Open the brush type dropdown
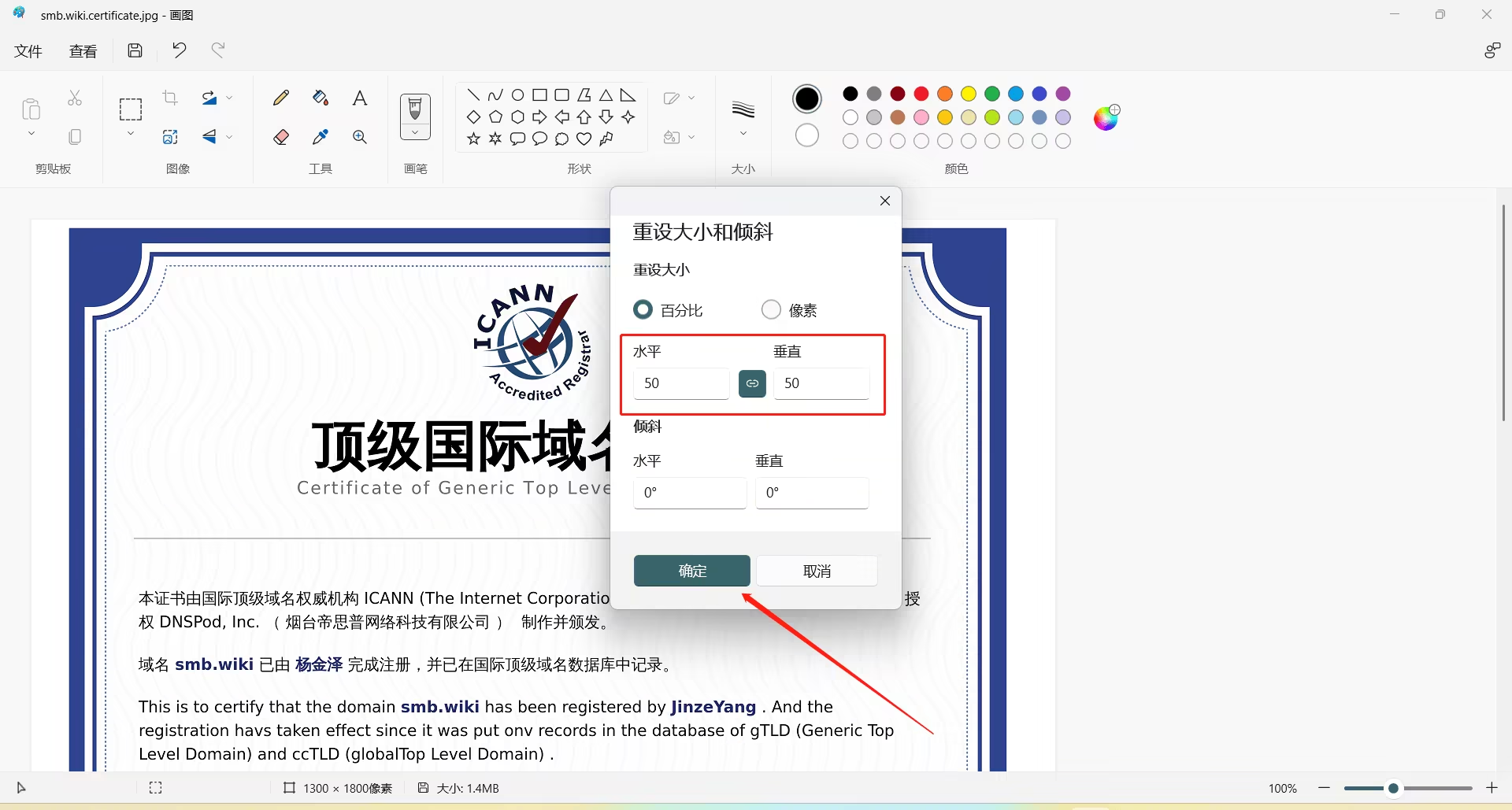This screenshot has width=1512, height=810. 415,132
